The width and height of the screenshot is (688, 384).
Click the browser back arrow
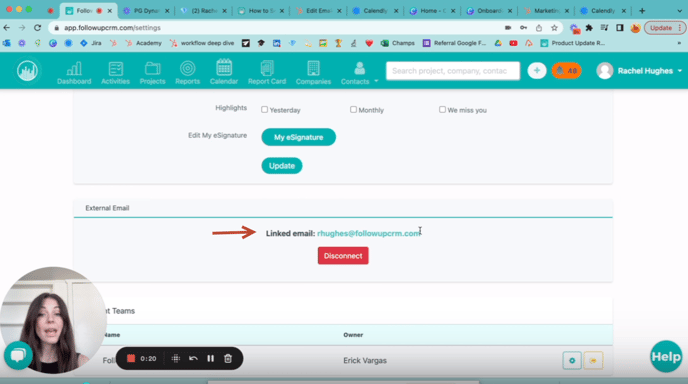point(7,28)
